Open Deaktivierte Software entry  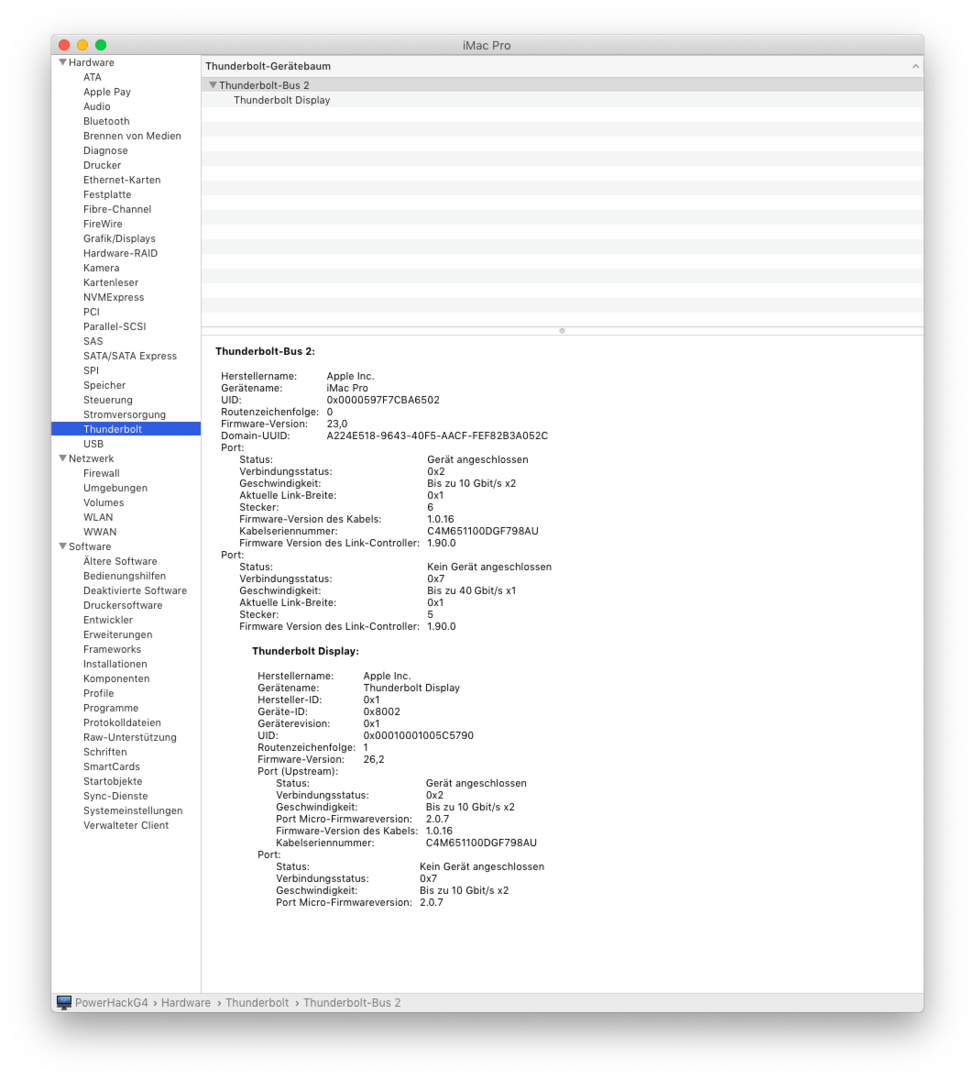click(135, 590)
